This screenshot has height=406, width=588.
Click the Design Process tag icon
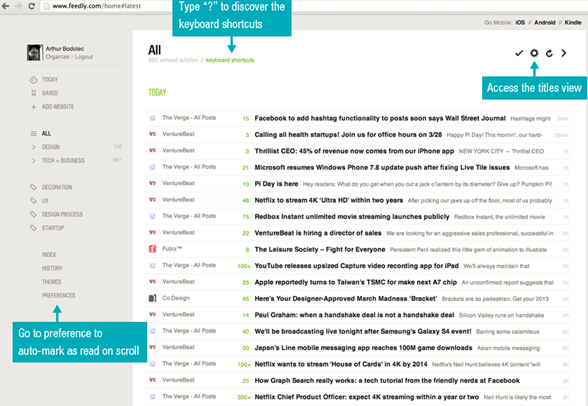pos(33,214)
